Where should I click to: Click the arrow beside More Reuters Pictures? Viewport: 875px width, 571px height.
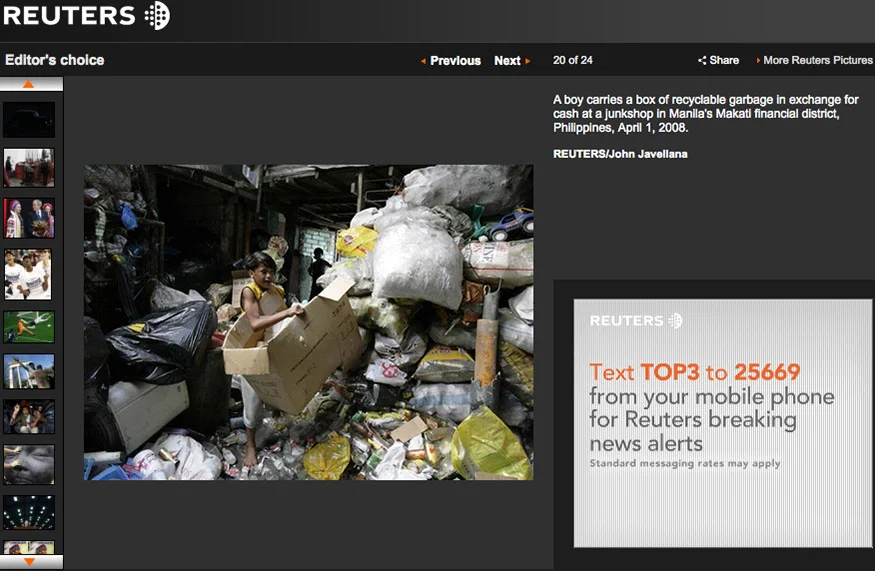tap(758, 60)
